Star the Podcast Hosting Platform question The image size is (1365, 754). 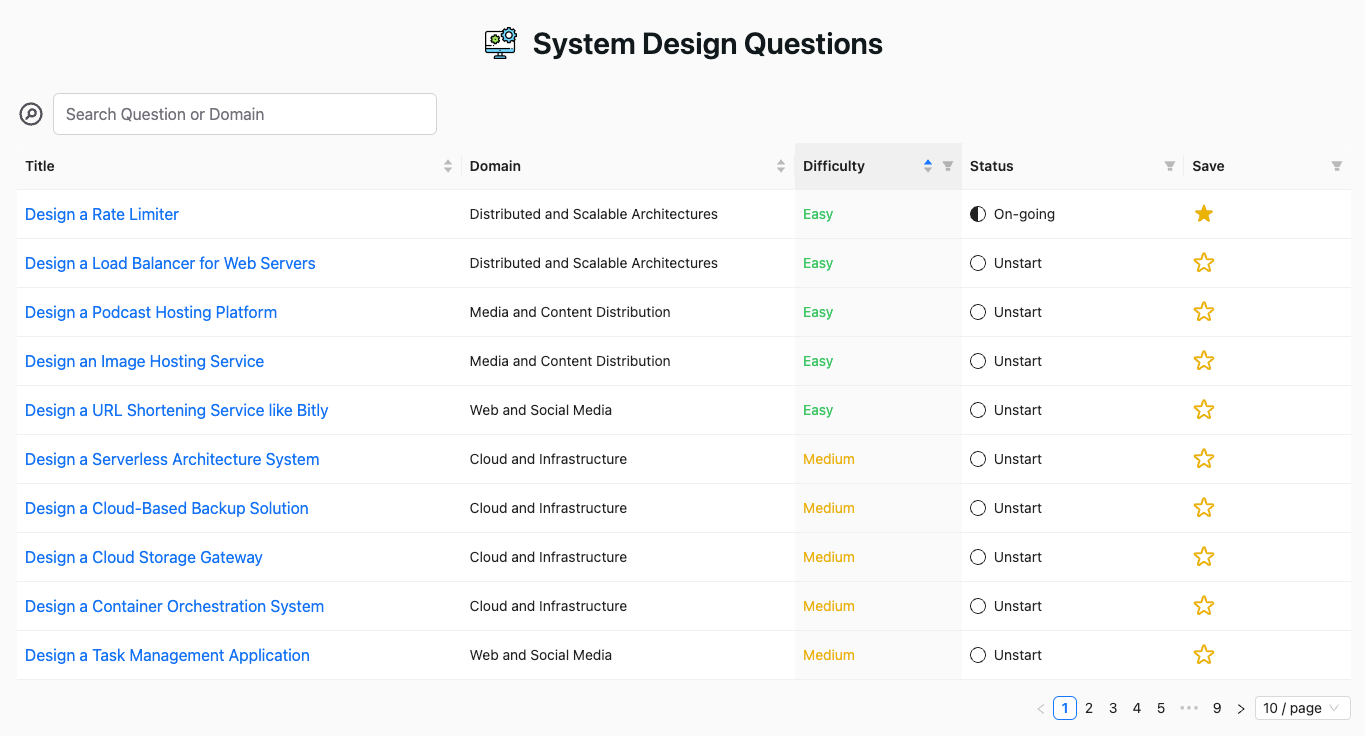click(x=1204, y=312)
